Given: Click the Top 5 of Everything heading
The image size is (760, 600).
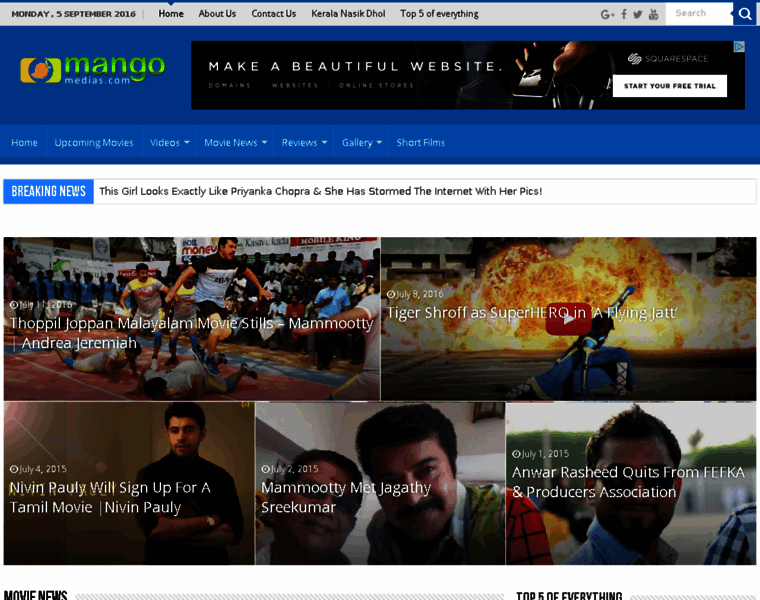Looking at the screenshot, I should (x=569, y=596).
